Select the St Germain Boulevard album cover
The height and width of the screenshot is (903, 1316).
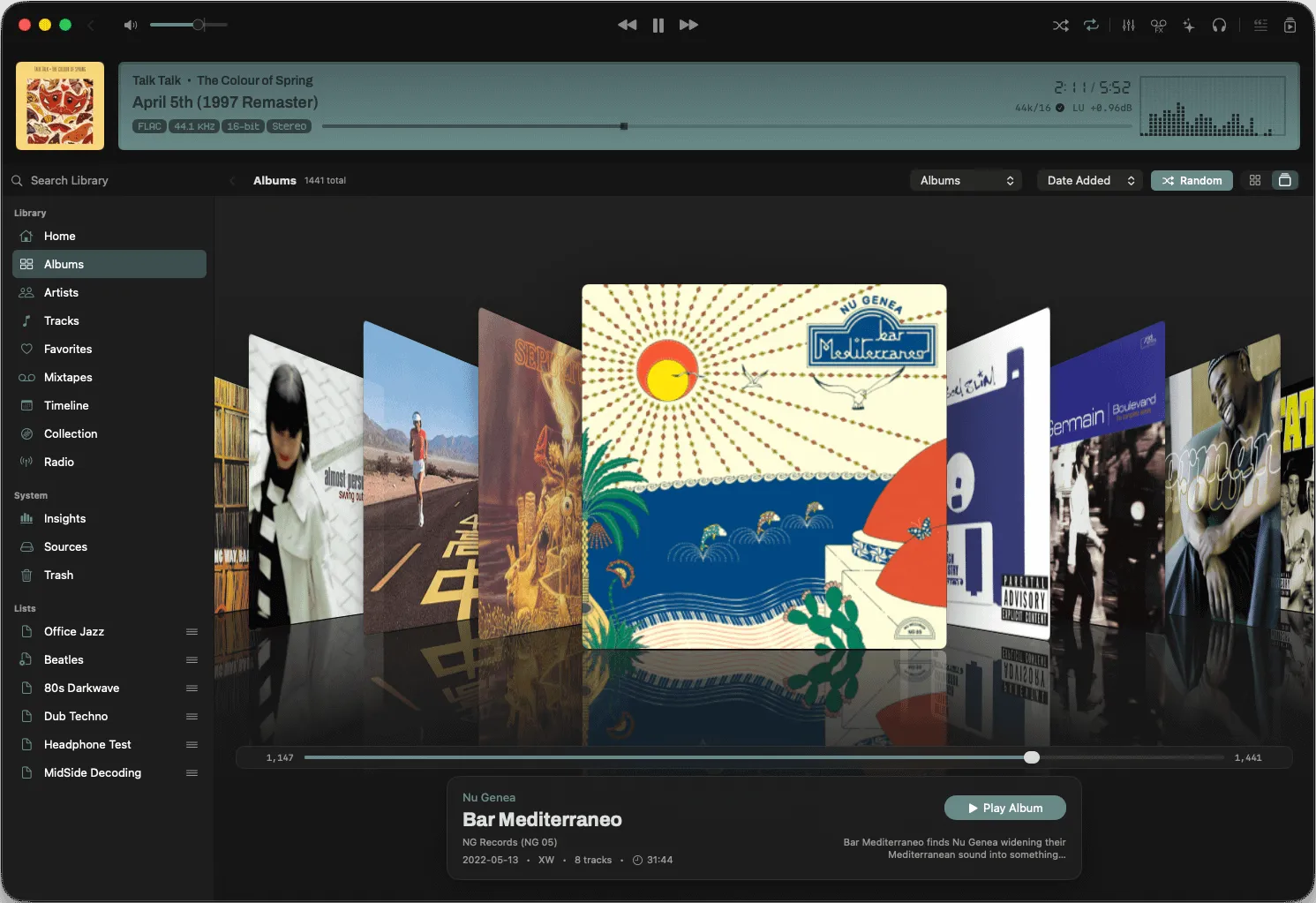click(x=1109, y=477)
